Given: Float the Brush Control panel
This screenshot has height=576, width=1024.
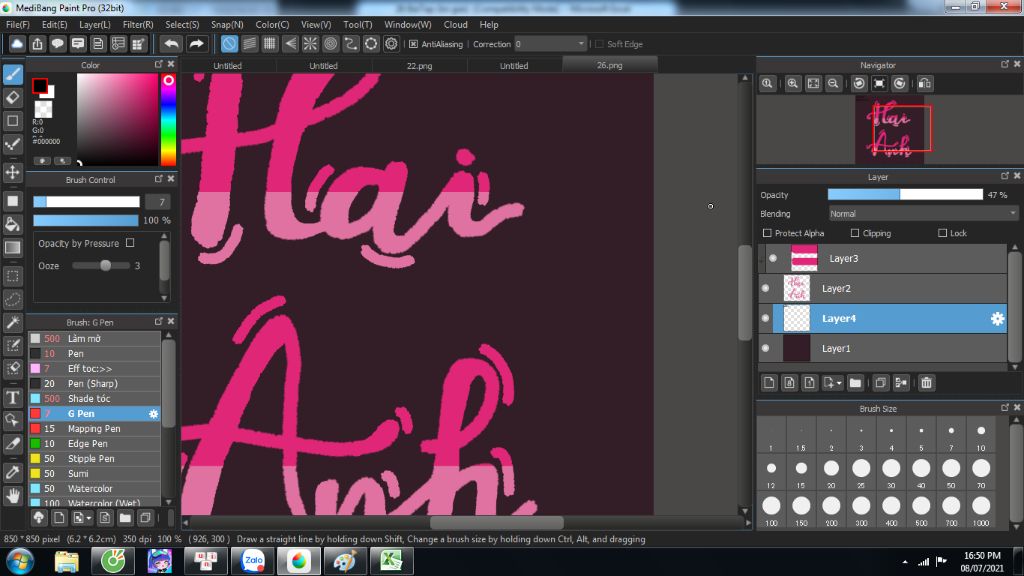Looking at the screenshot, I should click(x=159, y=178).
